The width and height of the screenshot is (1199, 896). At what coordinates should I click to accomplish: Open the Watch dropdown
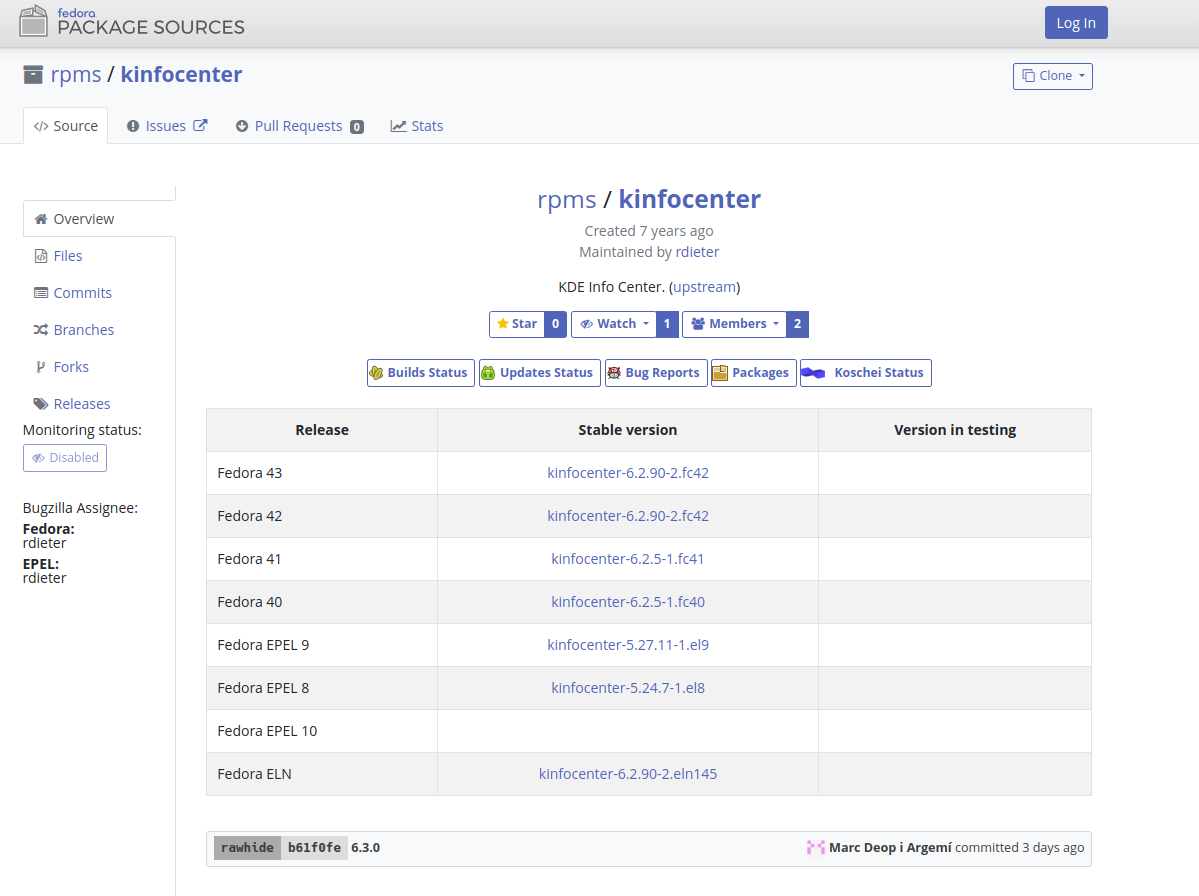click(x=614, y=323)
